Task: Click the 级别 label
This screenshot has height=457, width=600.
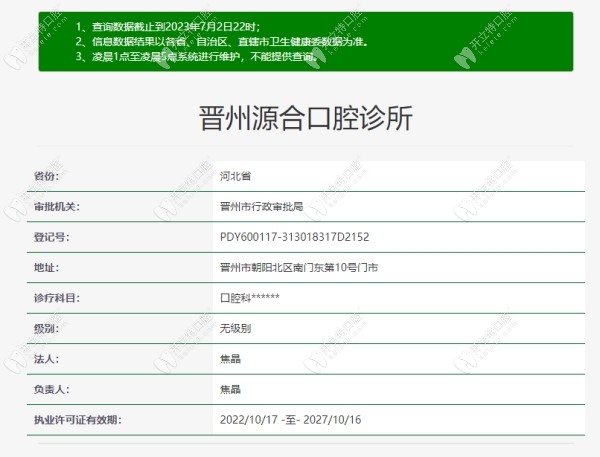Action: pyautogui.click(x=46, y=328)
